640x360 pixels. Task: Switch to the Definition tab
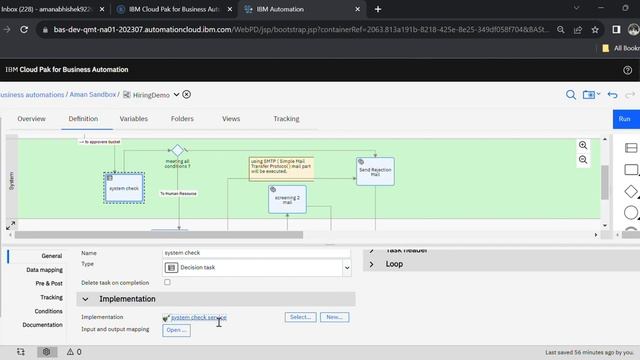[83, 119]
